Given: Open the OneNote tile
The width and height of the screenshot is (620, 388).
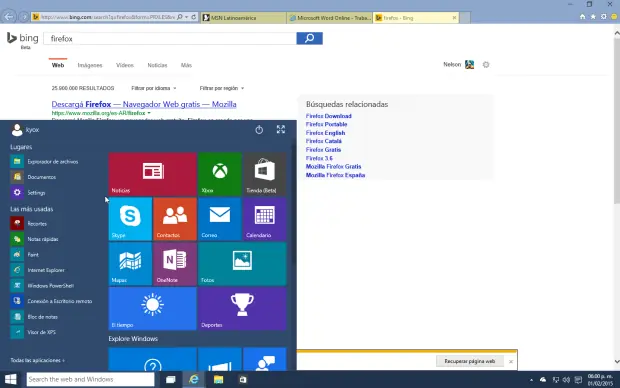Looking at the screenshot, I should [175, 264].
